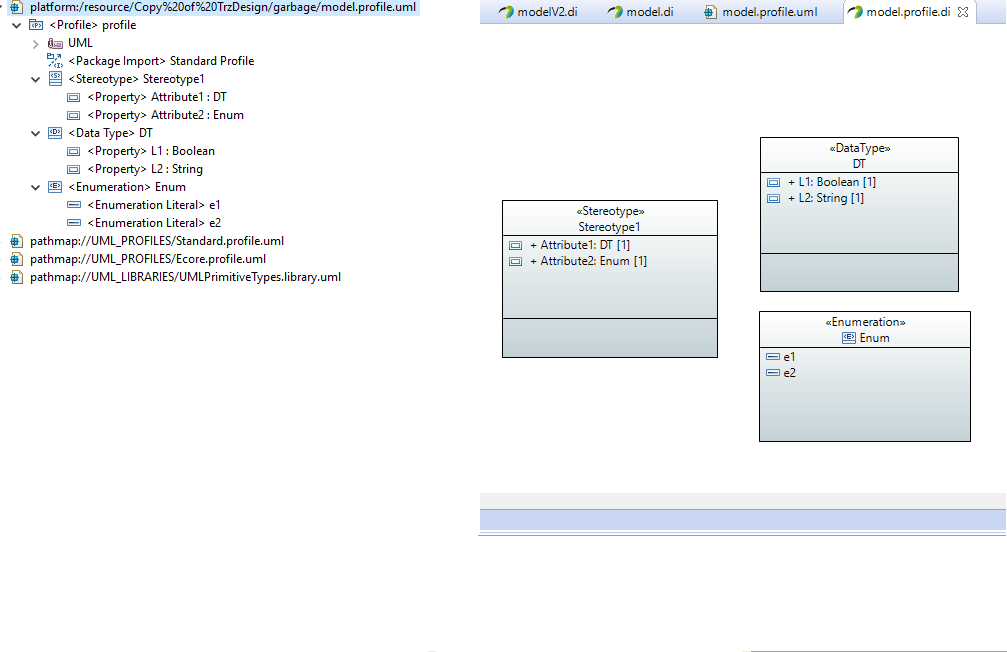Click the Profile icon in the tree

(x=36, y=25)
